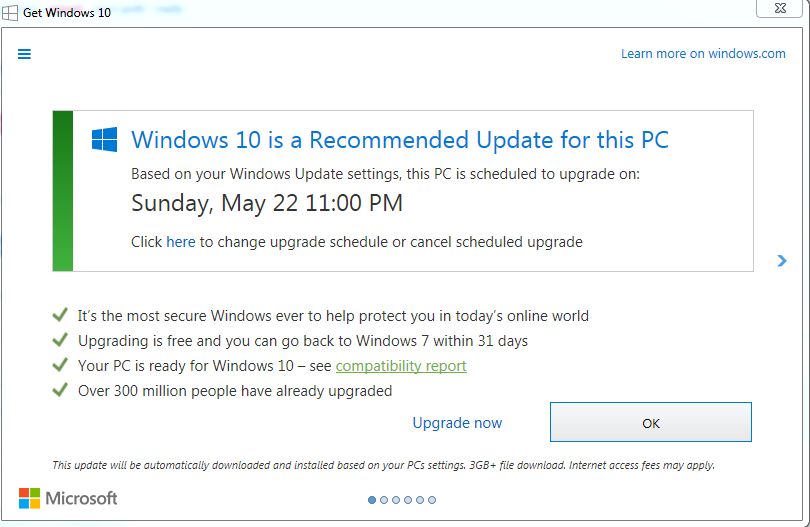Select the third page indicator dot
810x527 pixels.
[396, 500]
